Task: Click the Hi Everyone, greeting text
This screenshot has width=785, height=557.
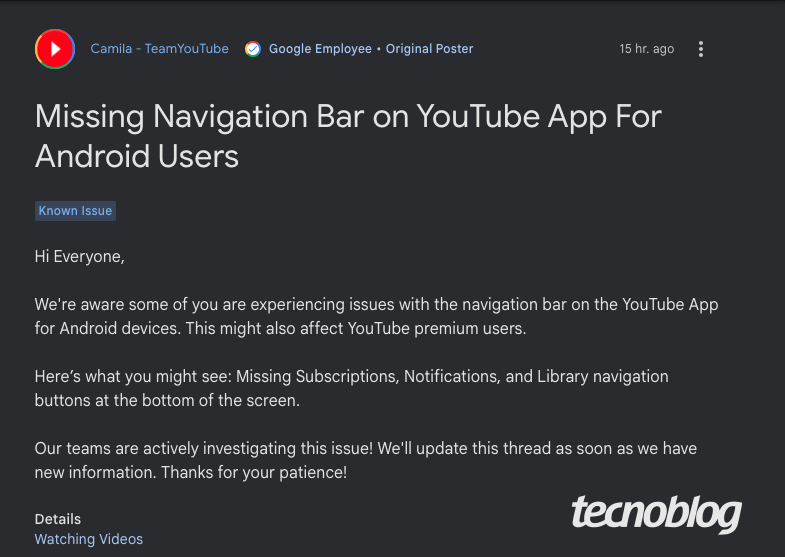Action: click(80, 257)
